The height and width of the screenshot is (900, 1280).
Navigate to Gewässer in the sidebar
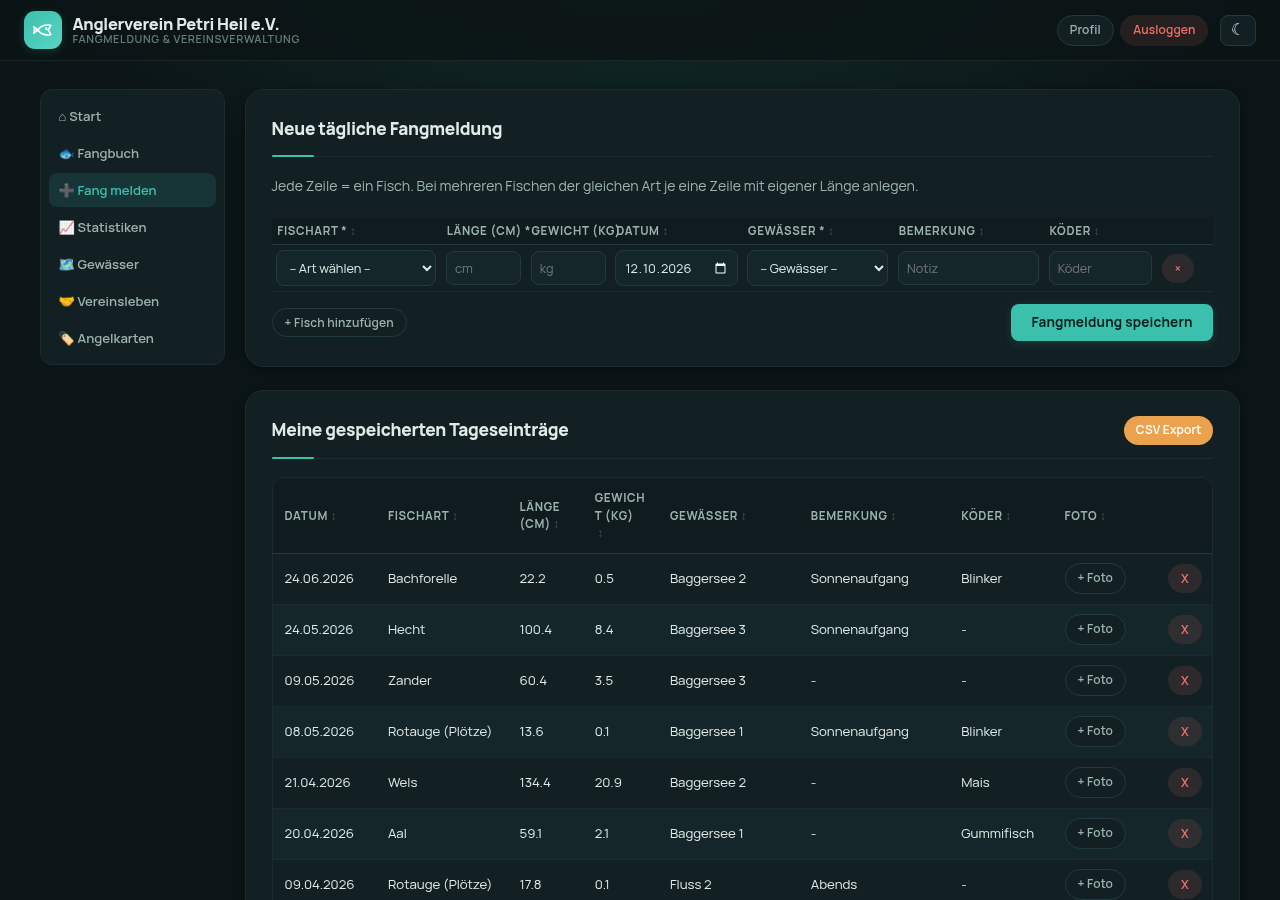pos(132,264)
